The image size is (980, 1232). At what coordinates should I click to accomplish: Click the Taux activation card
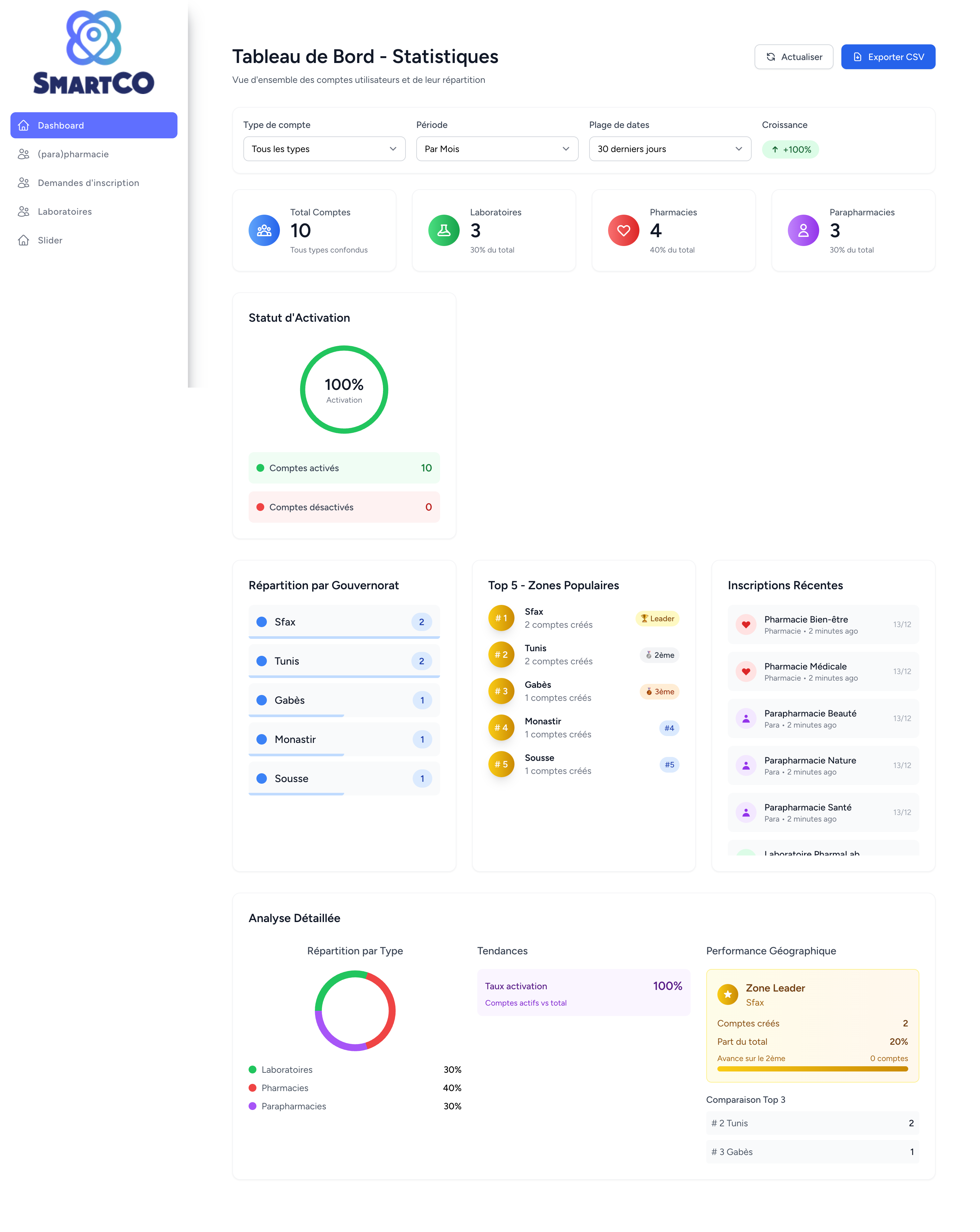click(x=583, y=993)
